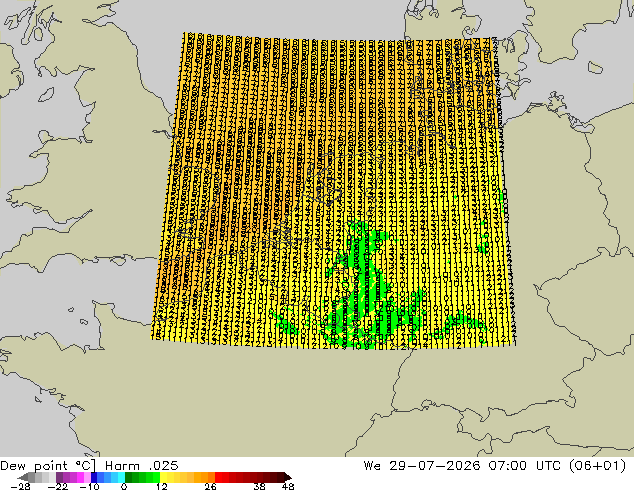Click the '38' label on the color scale
Viewport: 634px width, 490px height.
click(x=259, y=486)
